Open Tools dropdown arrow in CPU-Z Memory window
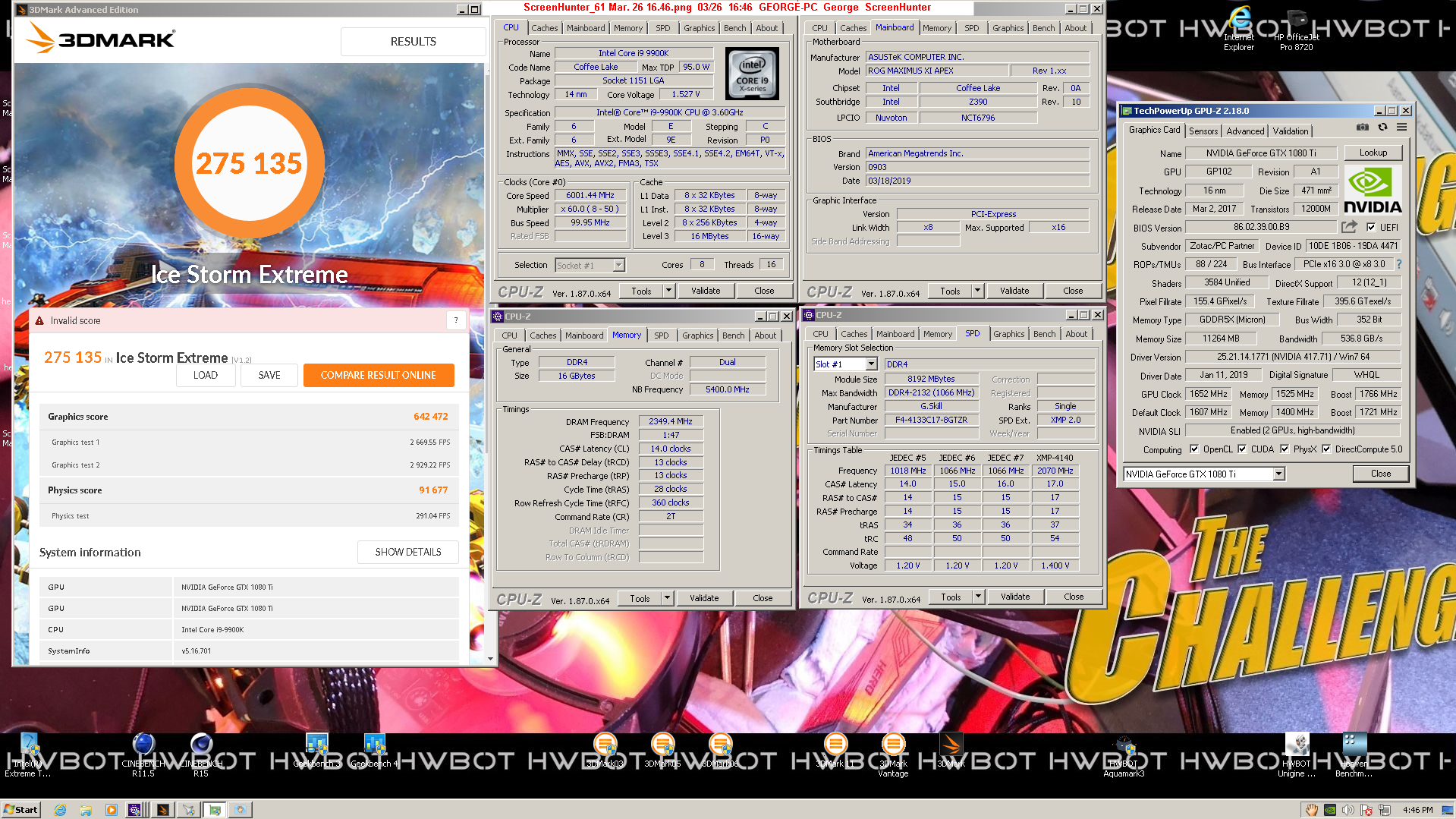 pos(667,598)
